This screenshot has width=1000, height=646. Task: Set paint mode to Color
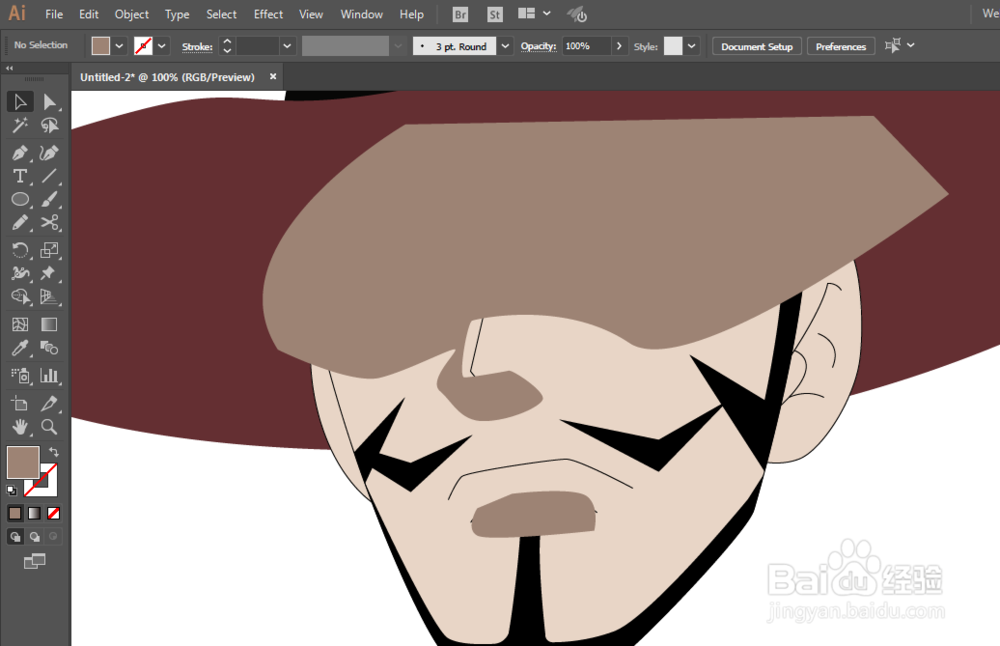click(x=15, y=513)
